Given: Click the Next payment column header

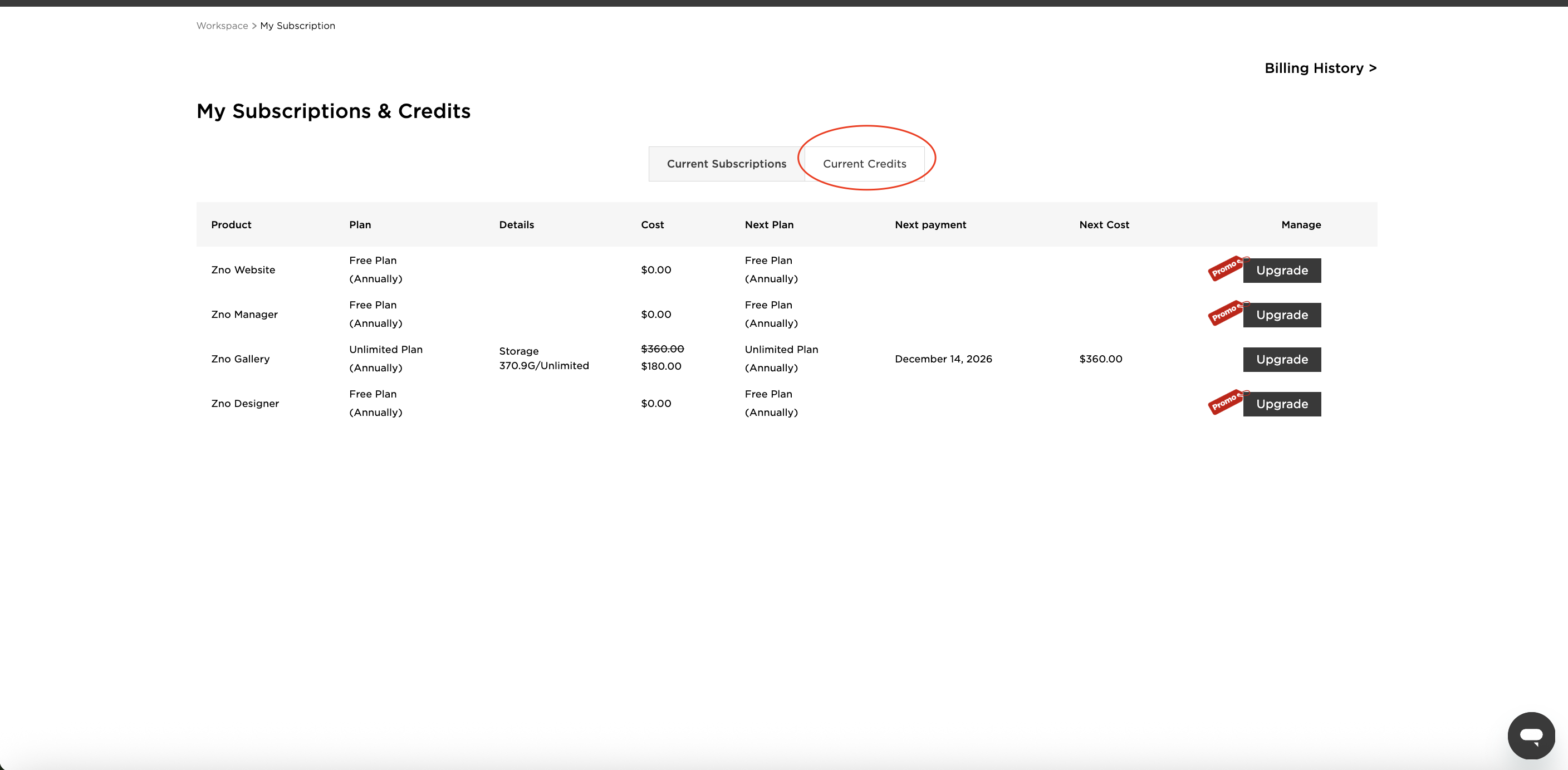Looking at the screenshot, I should pos(930,224).
